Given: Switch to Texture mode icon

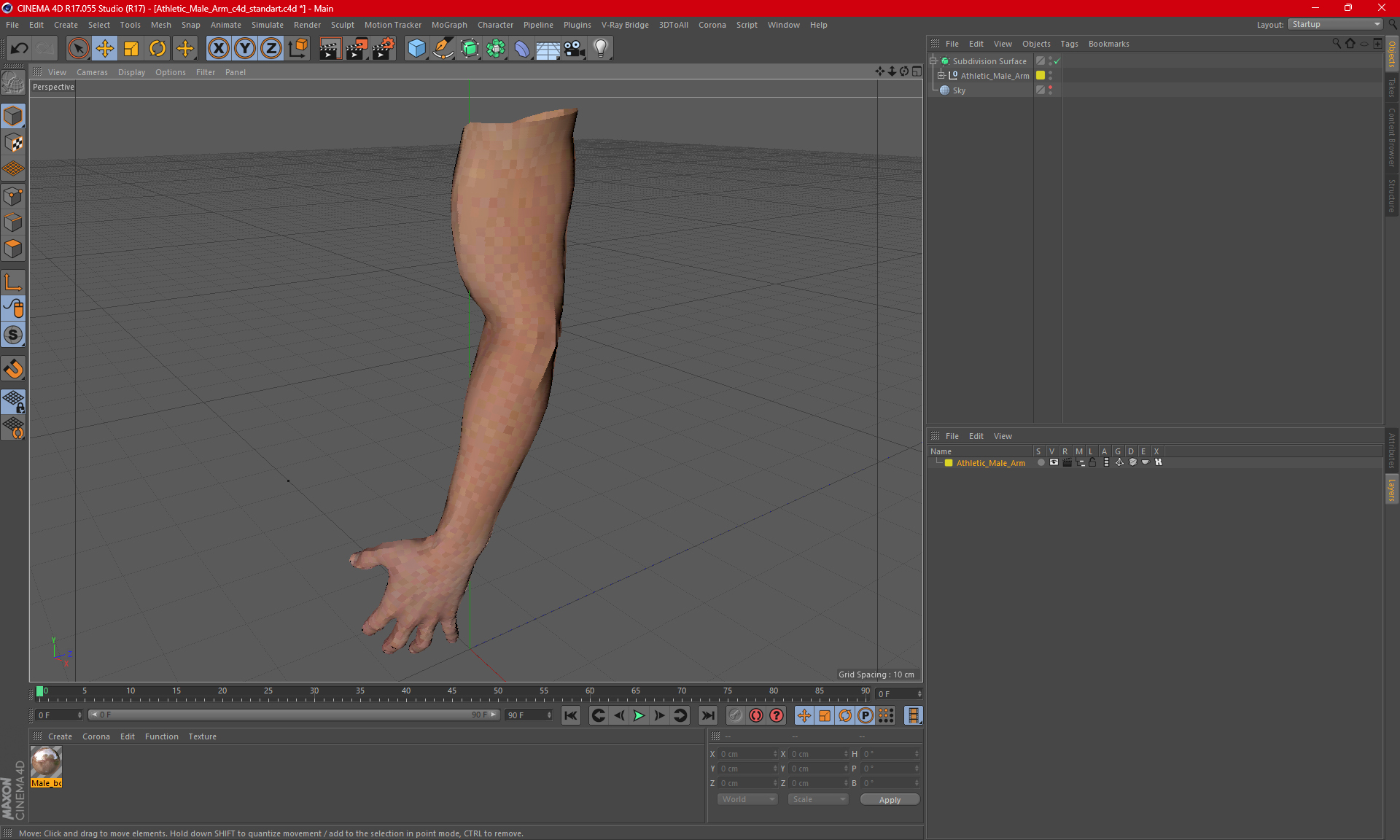Looking at the screenshot, I should pyautogui.click(x=13, y=143).
